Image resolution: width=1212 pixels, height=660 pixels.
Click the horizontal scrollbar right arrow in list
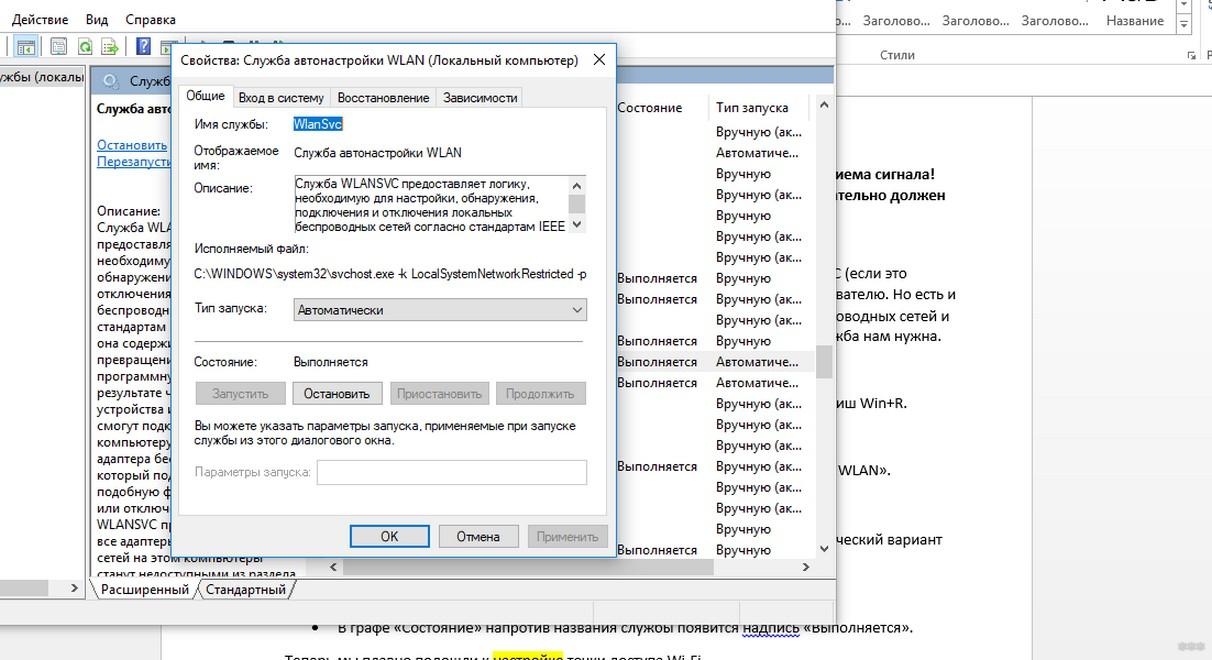(x=806, y=567)
